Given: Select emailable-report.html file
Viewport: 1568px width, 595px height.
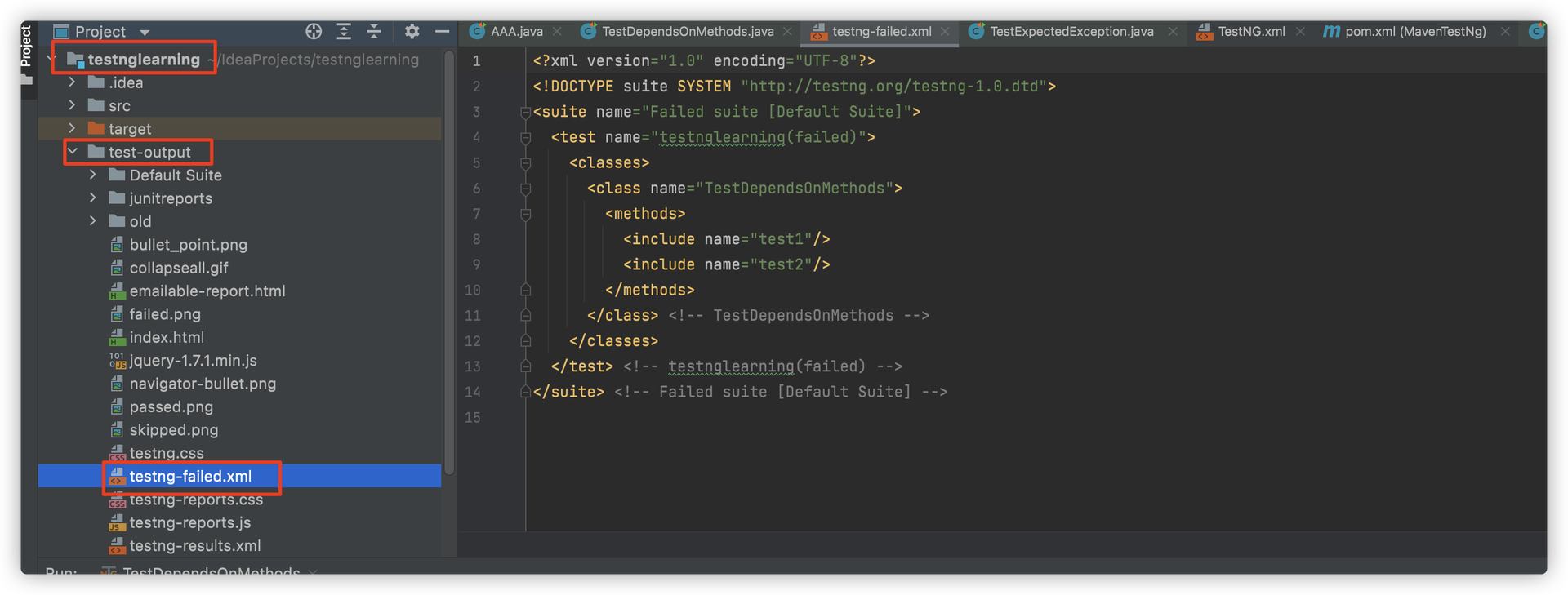Looking at the screenshot, I should [207, 291].
